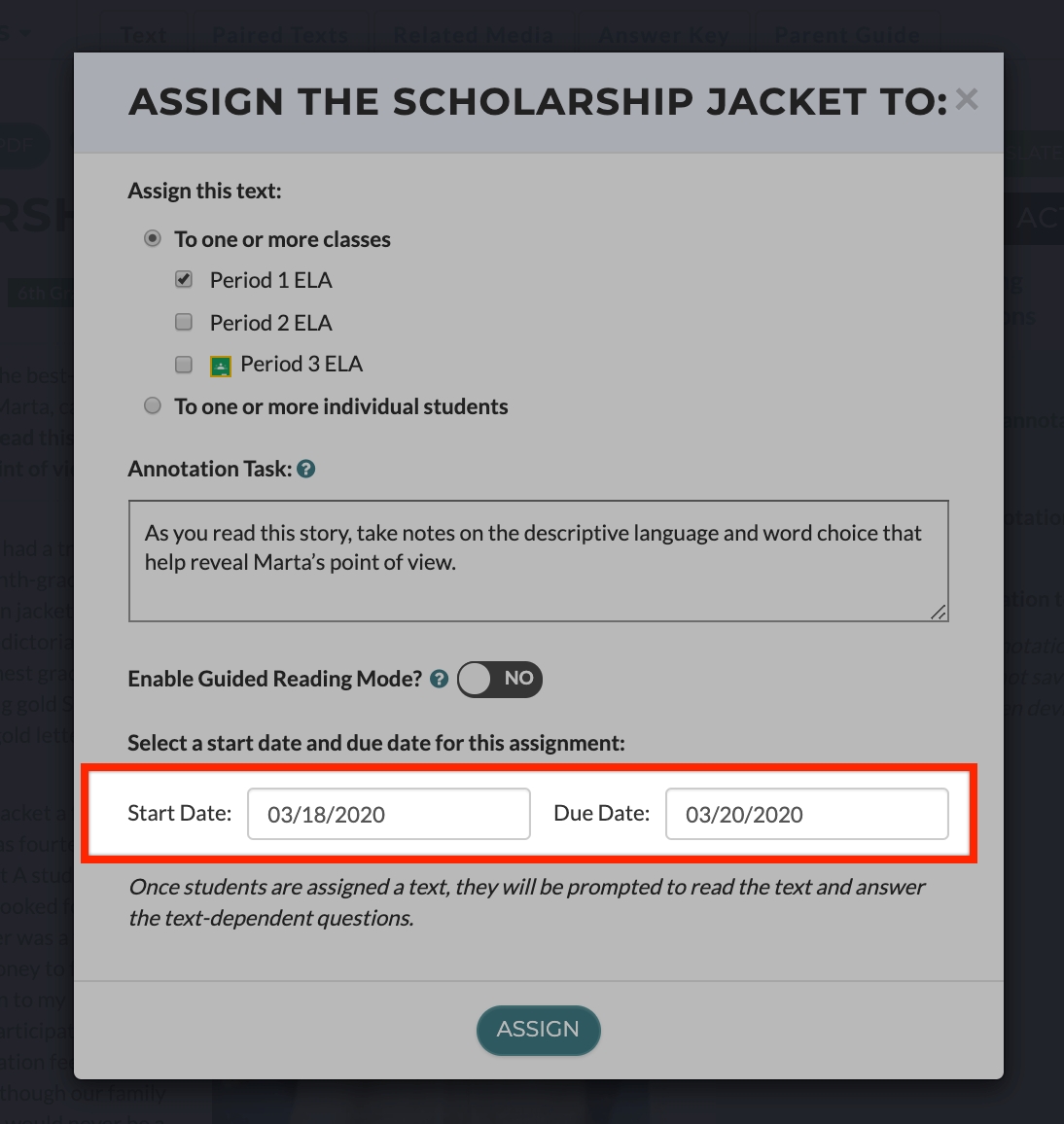1064x1124 pixels.
Task: Switch to the Paired Texts tab
Action: (x=280, y=34)
